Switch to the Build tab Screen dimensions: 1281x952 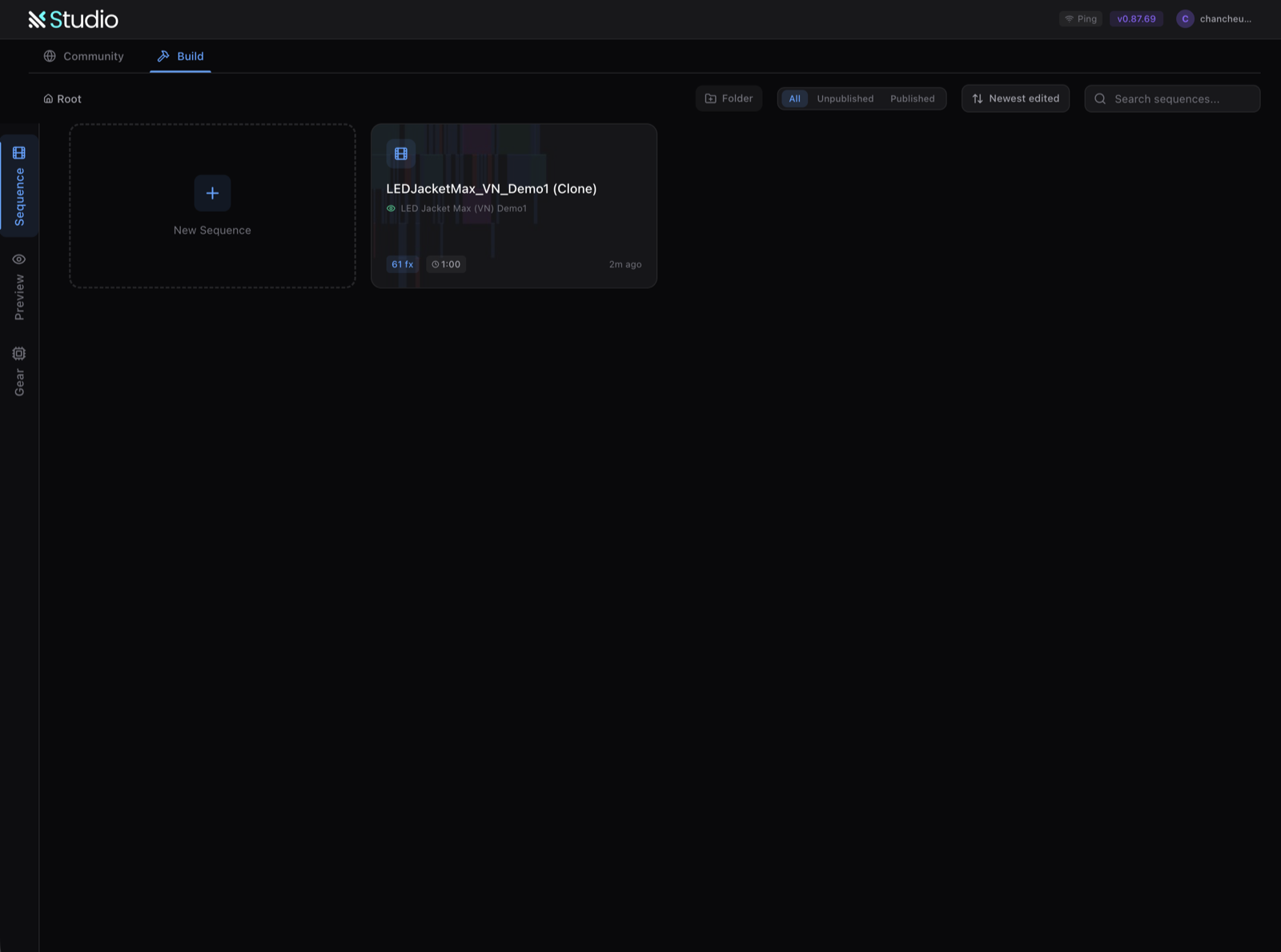point(180,56)
